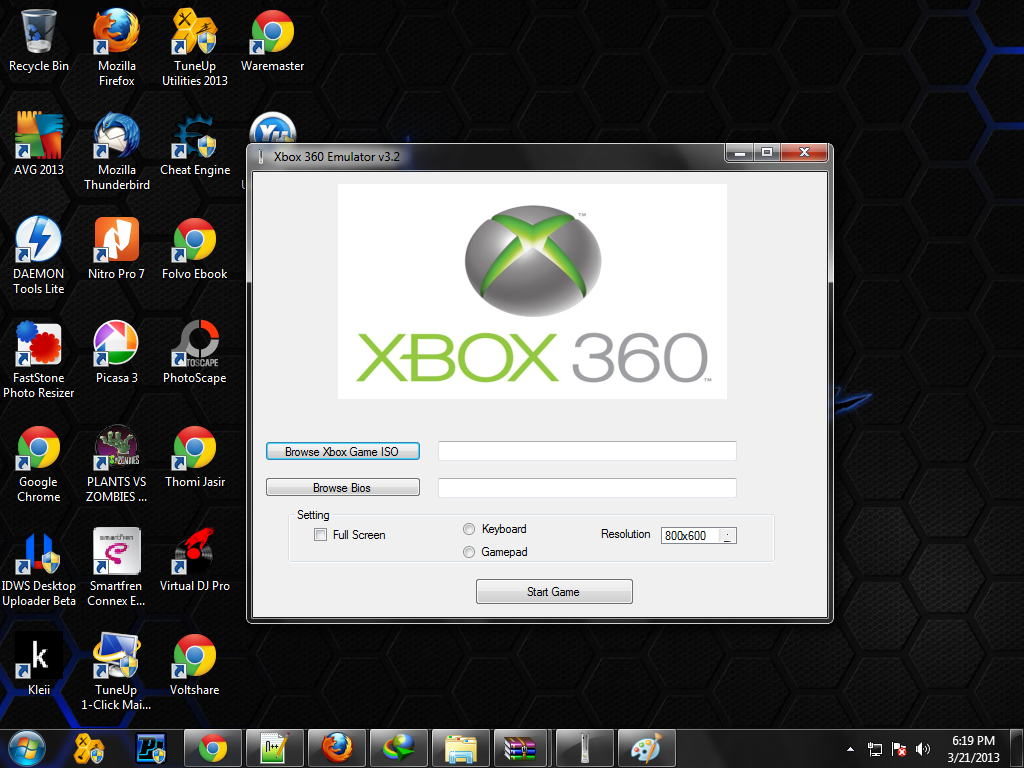This screenshot has width=1024, height=768.
Task: Enable the Full Screen checkbox
Action: tap(320, 535)
